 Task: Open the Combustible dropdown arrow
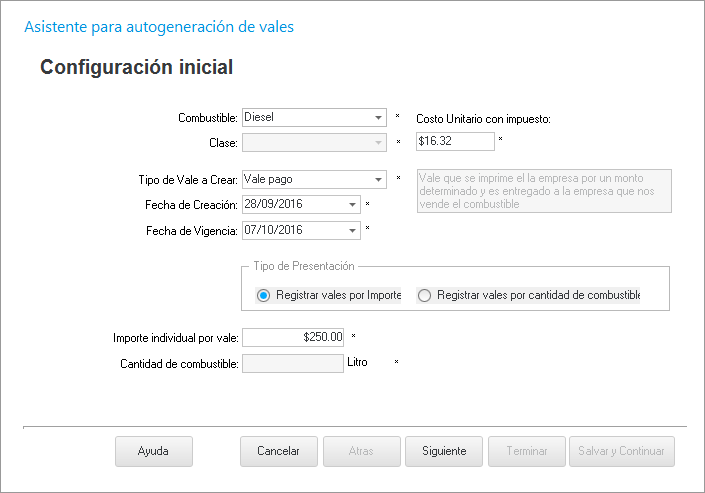tap(379, 117)
